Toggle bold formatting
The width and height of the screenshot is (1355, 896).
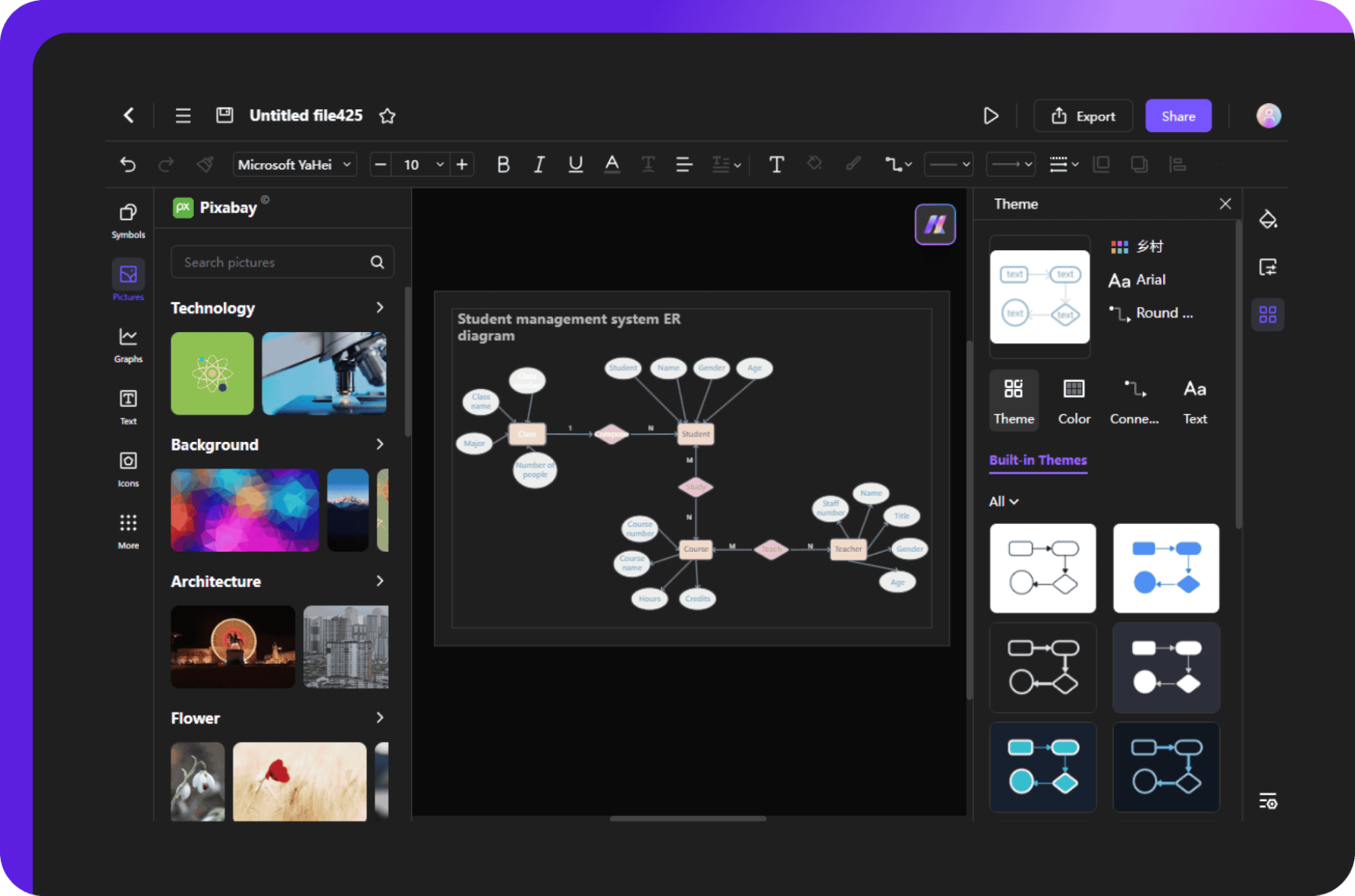tap(503, 165)
